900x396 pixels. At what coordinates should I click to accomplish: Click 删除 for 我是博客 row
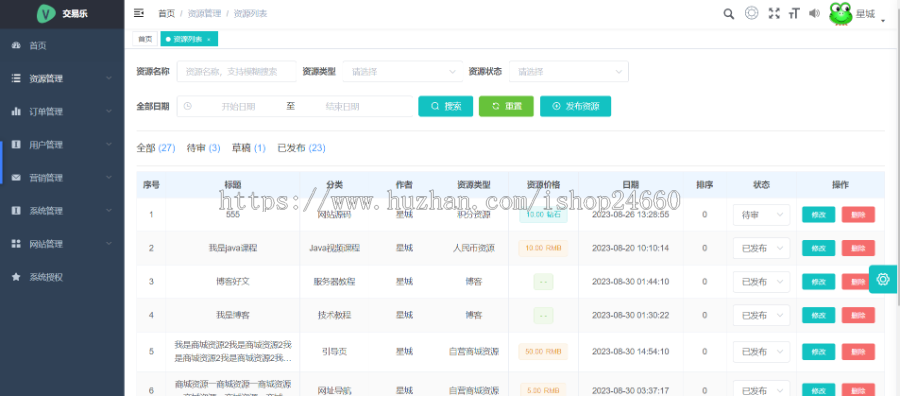[858, 315]
